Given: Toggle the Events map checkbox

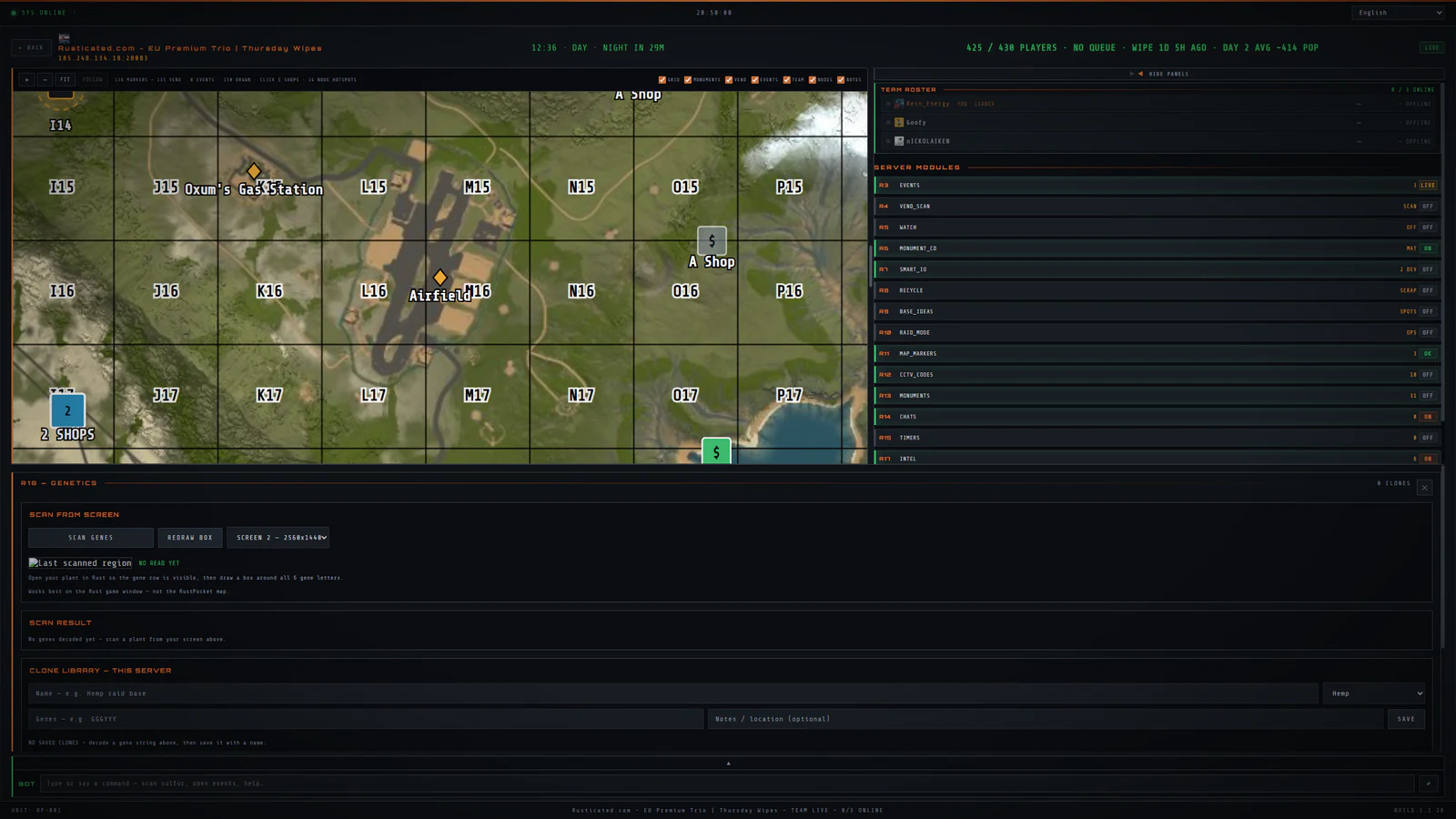Looking at the screenshot, I should click(754, 80).
